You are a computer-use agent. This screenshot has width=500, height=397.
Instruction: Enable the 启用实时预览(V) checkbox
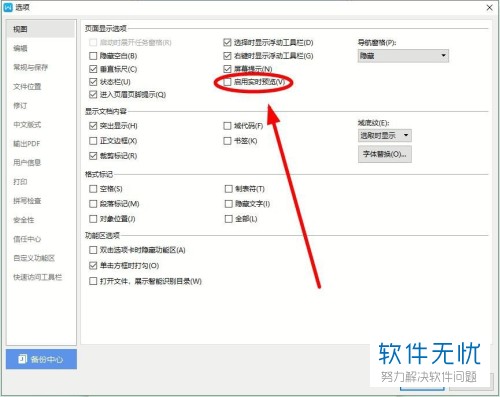227,82
